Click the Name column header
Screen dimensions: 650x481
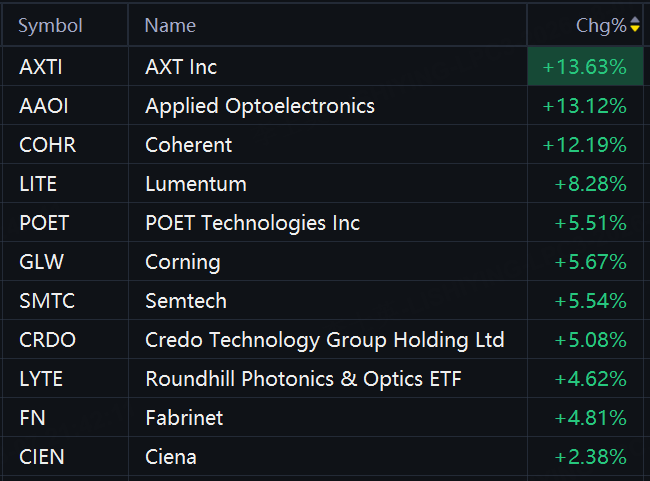(170, 26)
